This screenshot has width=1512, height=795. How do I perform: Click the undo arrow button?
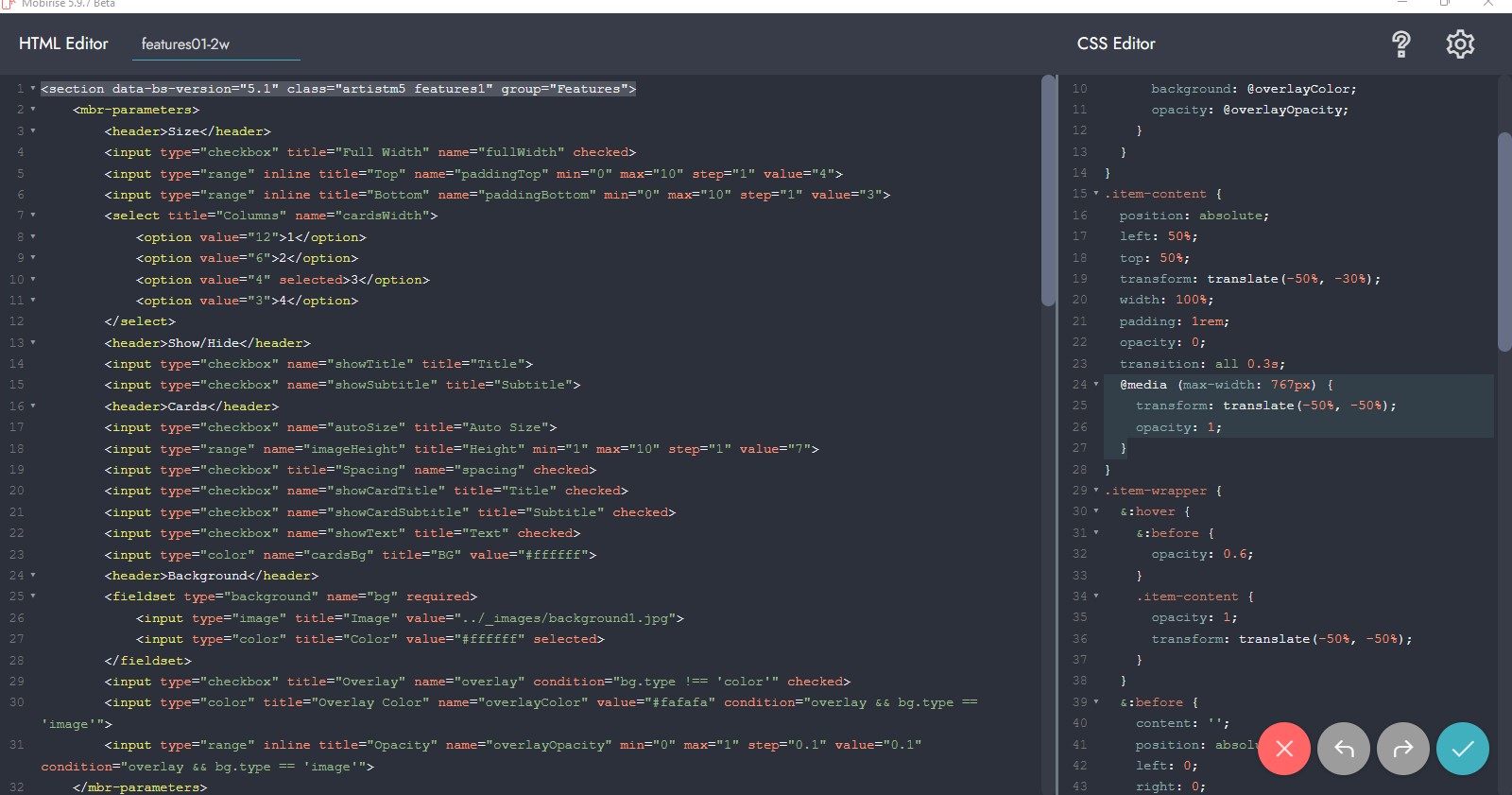1344,749
